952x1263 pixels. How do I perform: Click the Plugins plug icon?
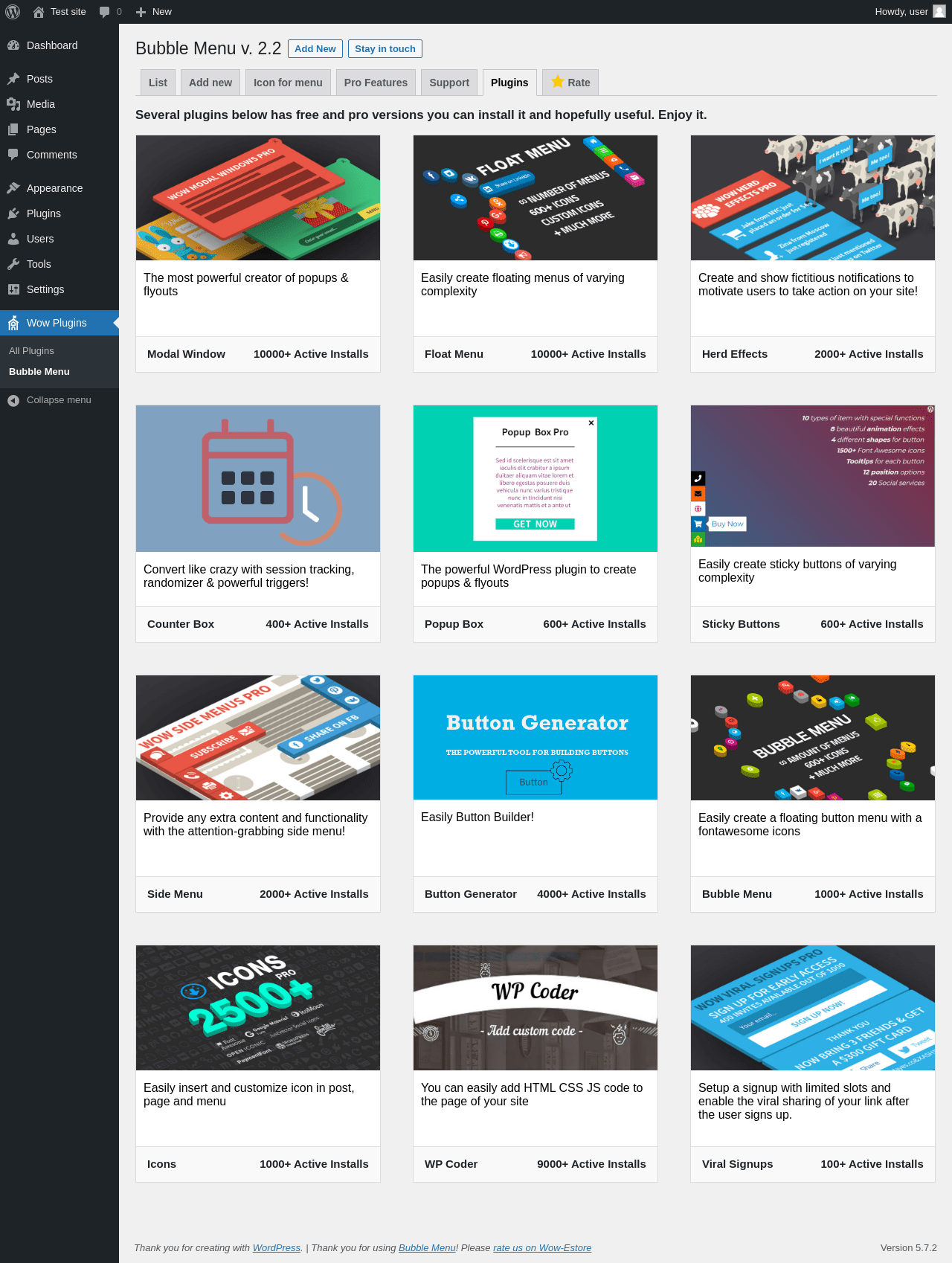click(x=13, y=213)
